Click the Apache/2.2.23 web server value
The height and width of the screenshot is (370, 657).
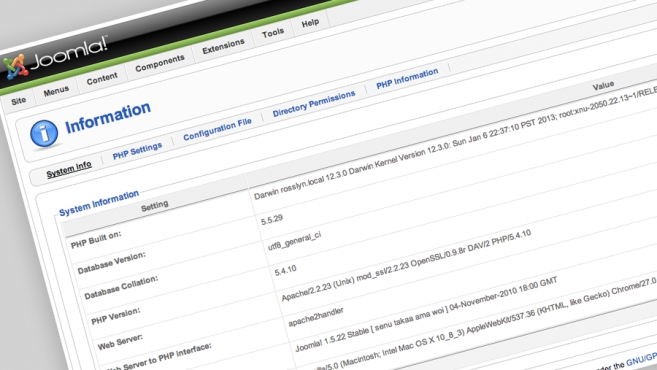coord(406,265)
